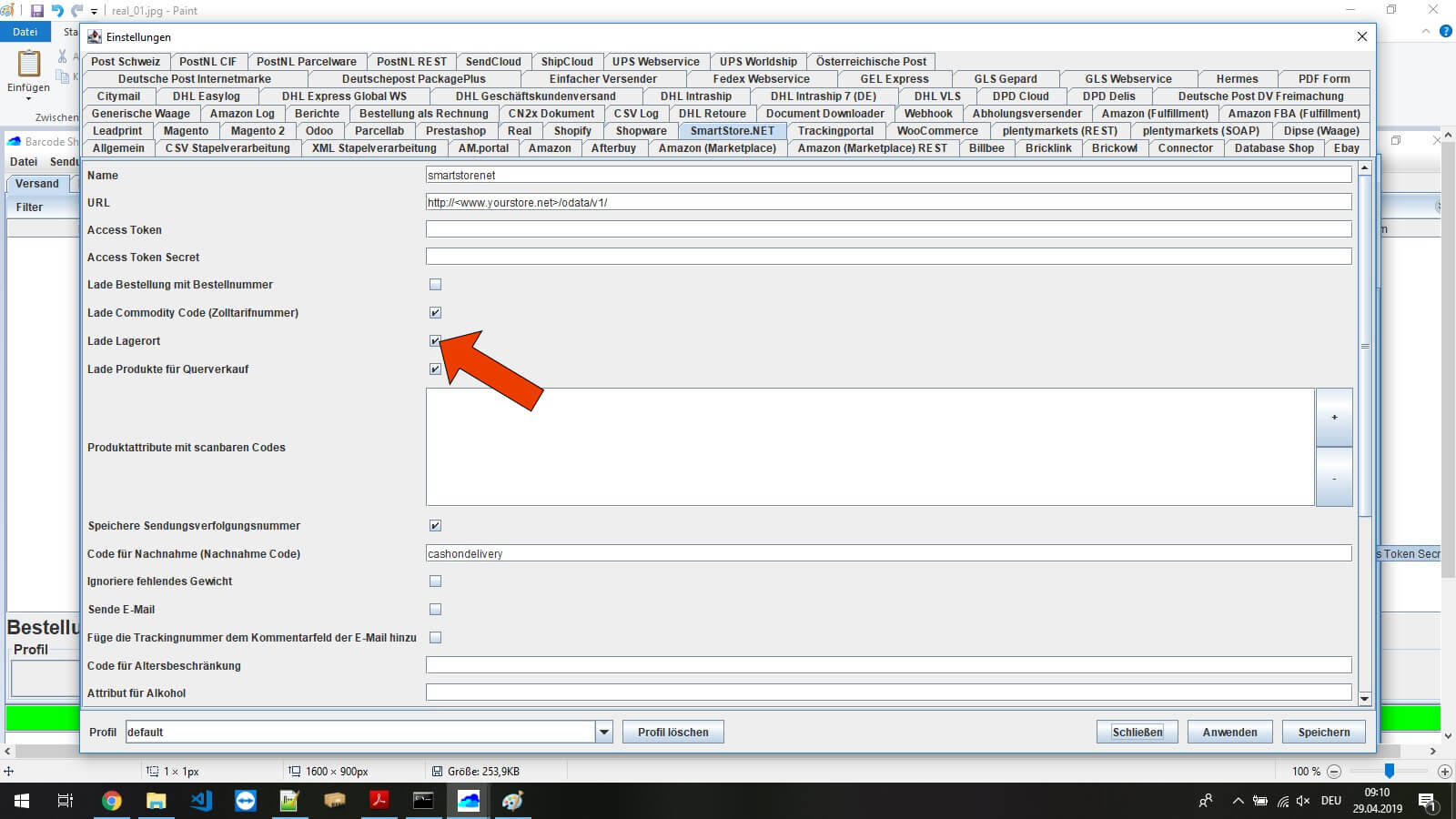This screenshot has height=819, width=1456.
Task: Enable Ignoriere fehlendes Gewicht checkbox
Action: [x=435, y=581]
